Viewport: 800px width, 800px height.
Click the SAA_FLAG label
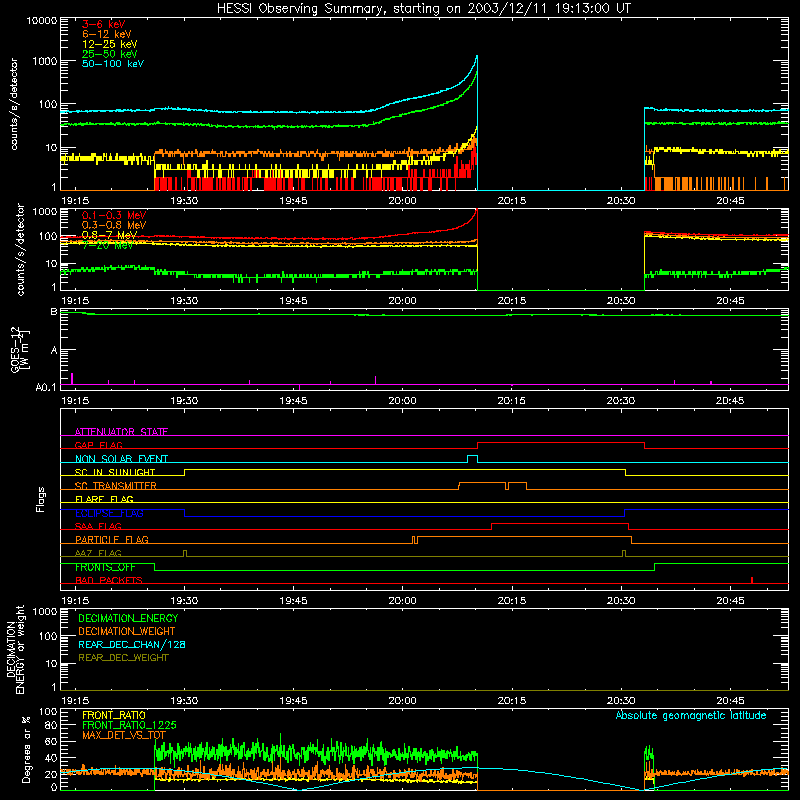point(98,526)
